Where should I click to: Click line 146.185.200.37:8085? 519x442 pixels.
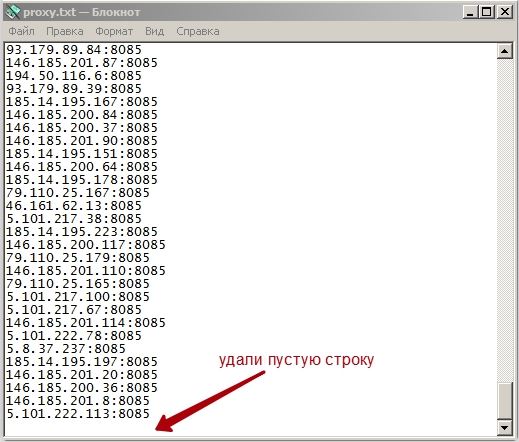82,128
